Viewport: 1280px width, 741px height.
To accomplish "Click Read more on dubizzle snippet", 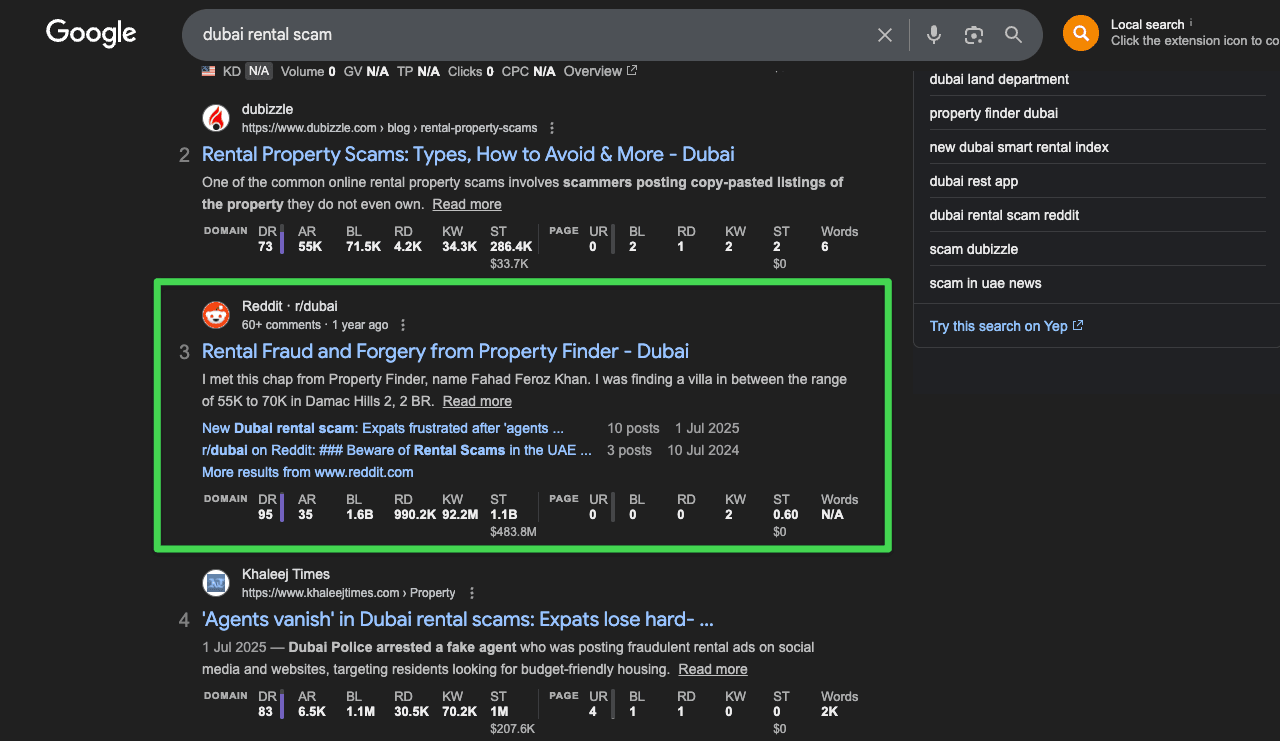I will point(467,204).
